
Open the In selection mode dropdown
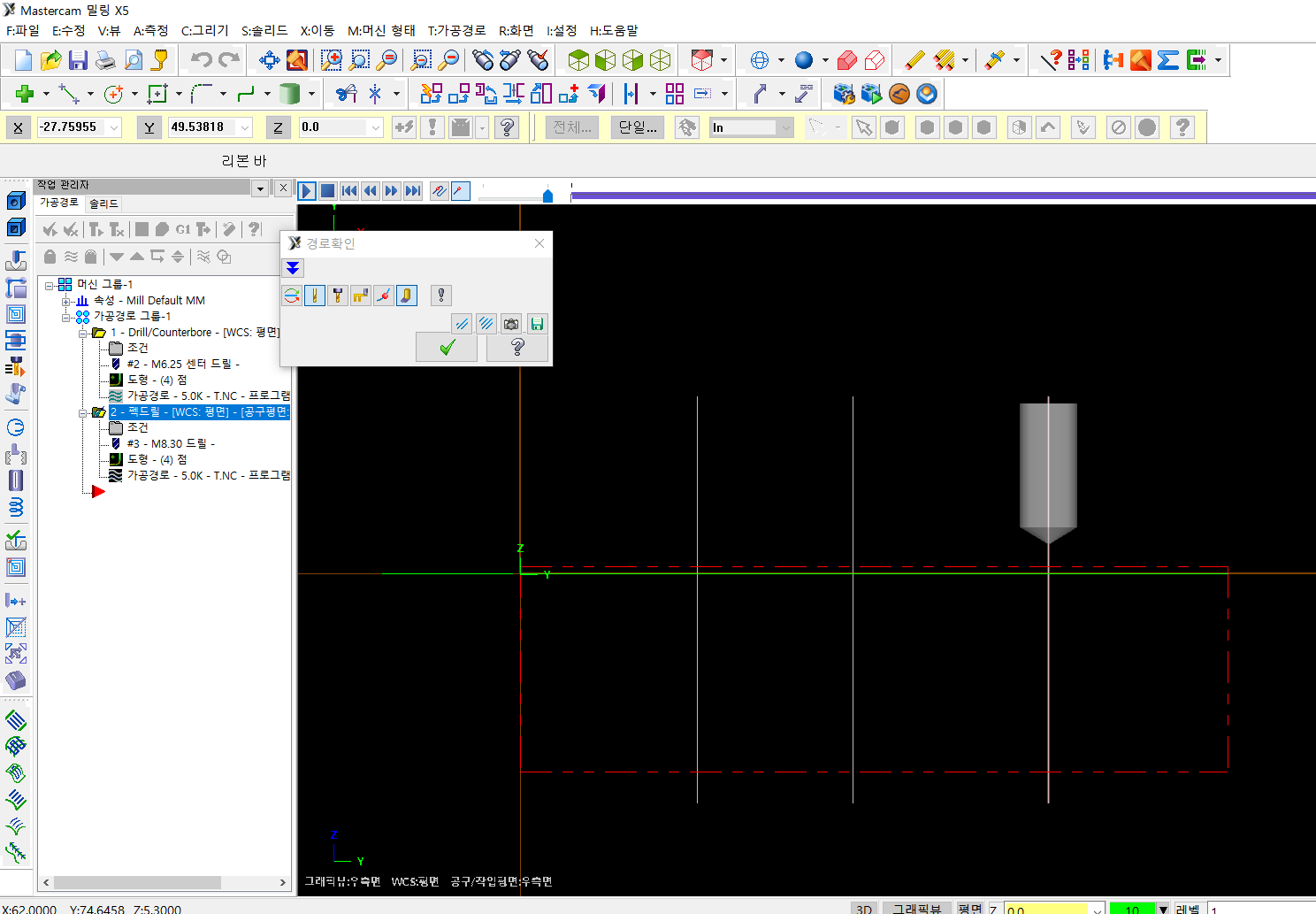[785, 127]
